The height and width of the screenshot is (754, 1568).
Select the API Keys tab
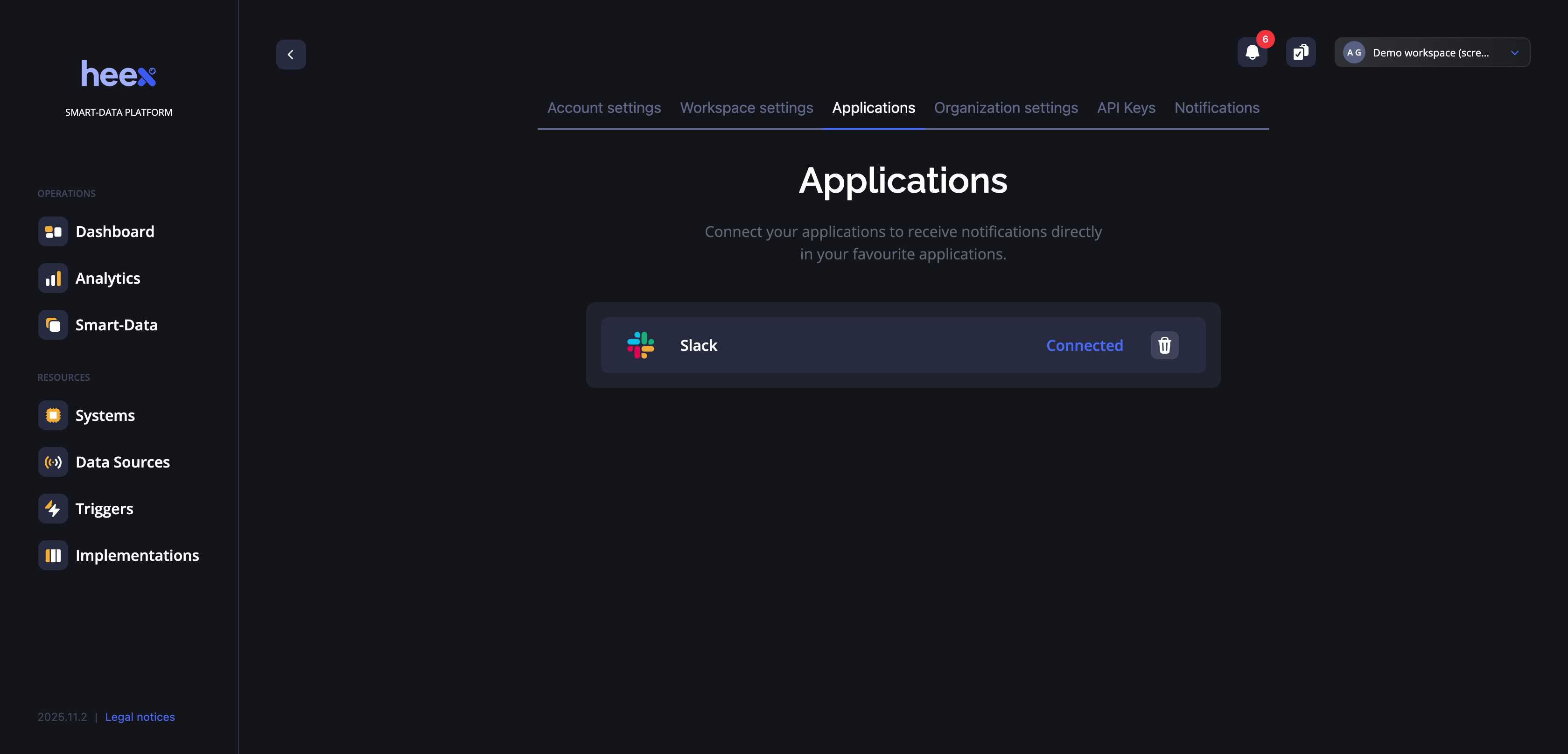[x=1126, y=108]
